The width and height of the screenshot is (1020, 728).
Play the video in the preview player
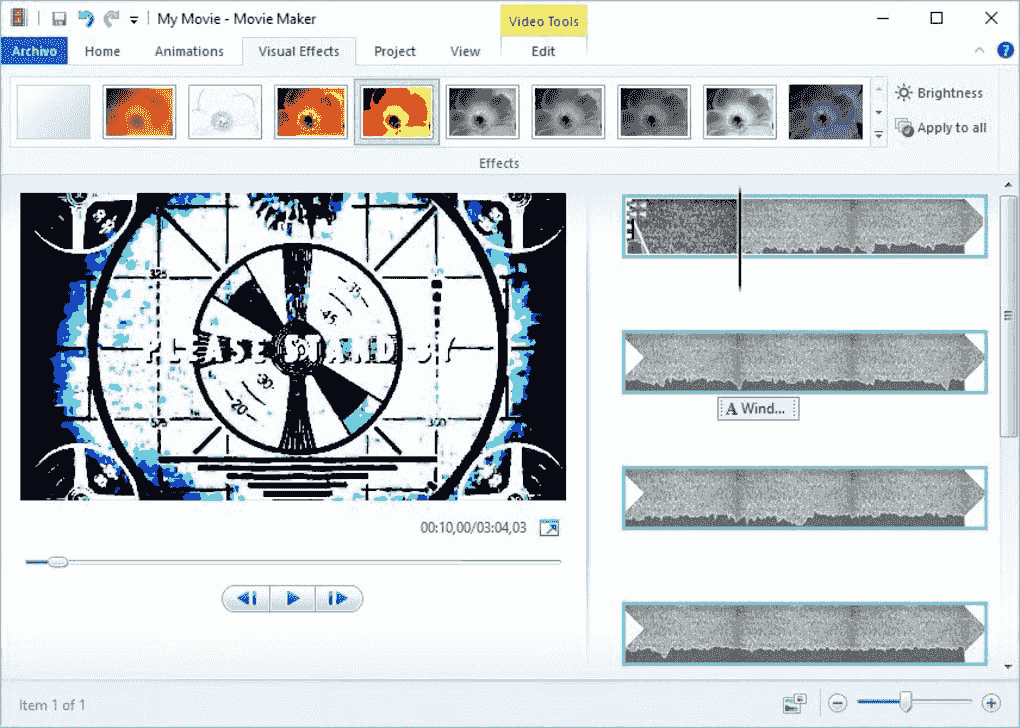pos(293,598)
